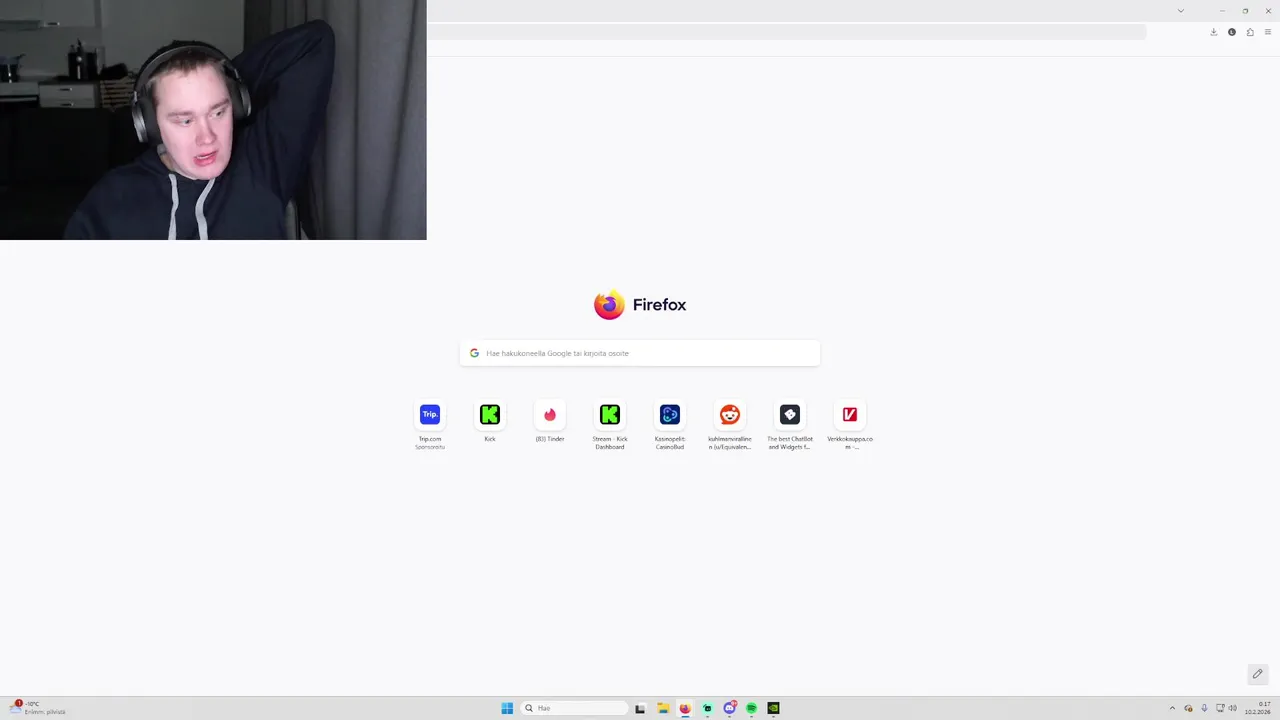1280x720 pixels.
Task: Switch to Firefox in the taskbar
Action: [685, 708]
